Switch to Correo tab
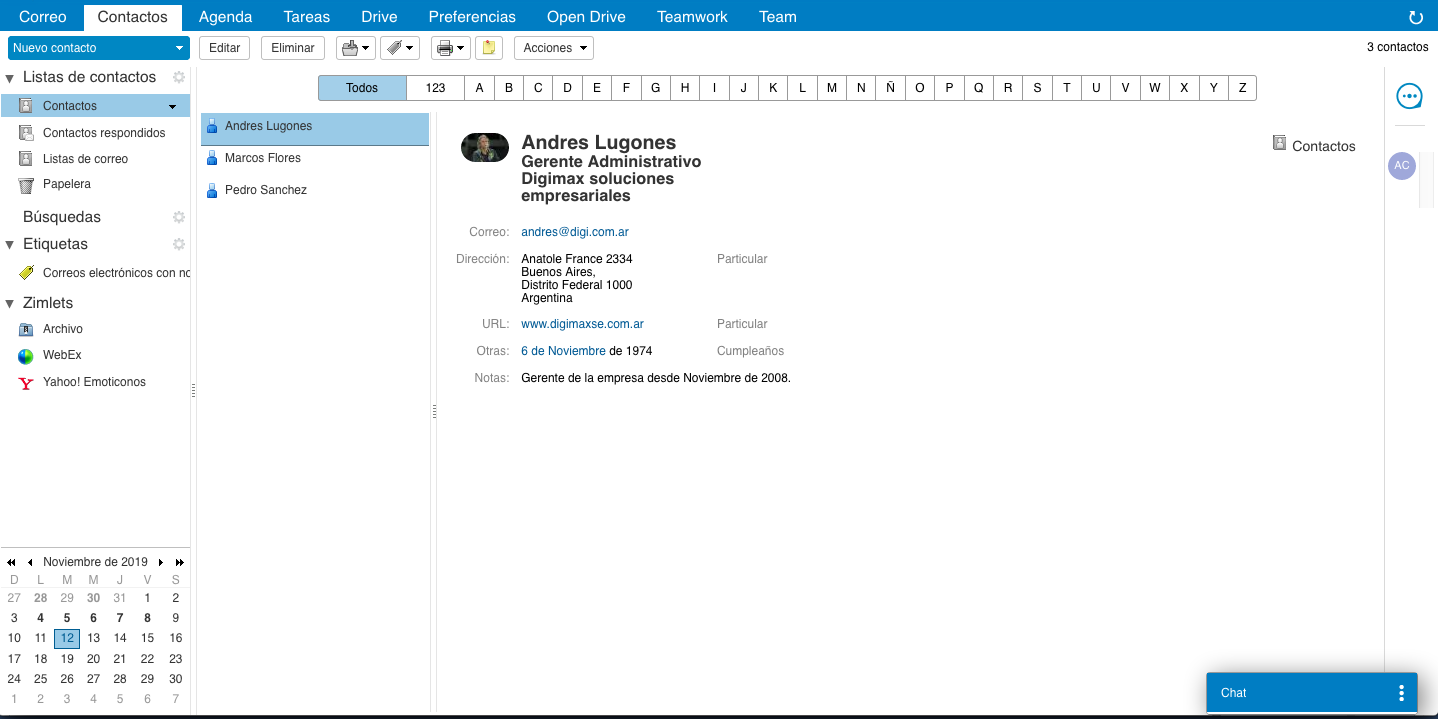This screenshot has height=719, width=1438. pos(43,17)
